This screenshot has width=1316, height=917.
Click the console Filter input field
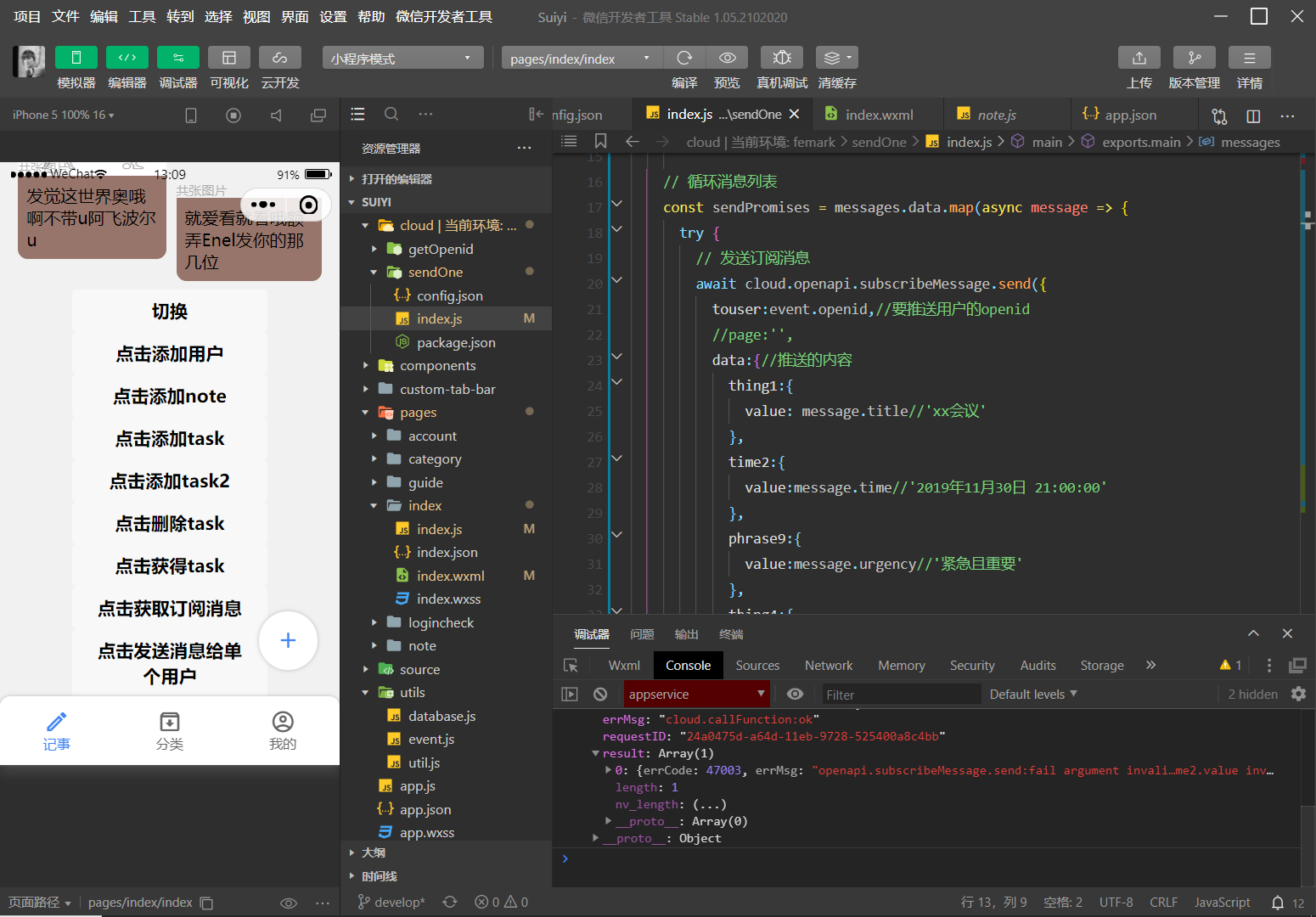(x=900, y=695)
